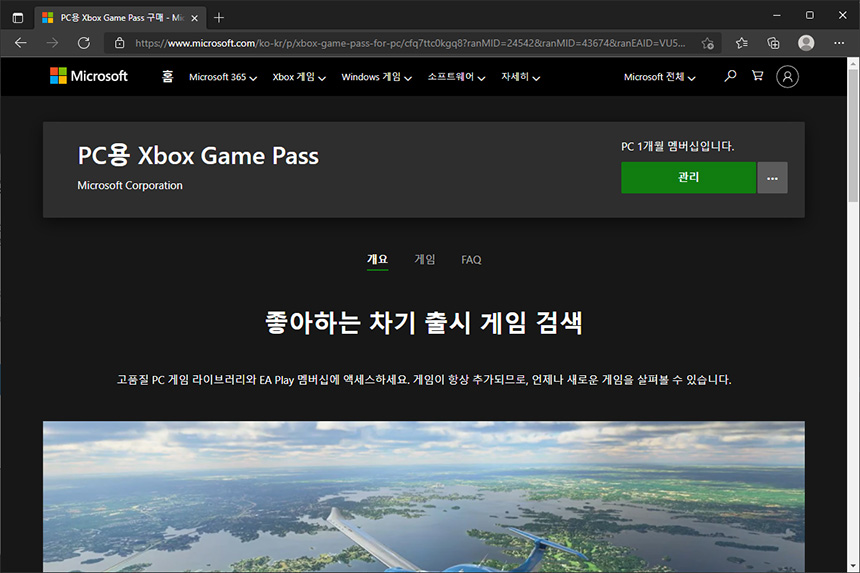860x573 pixels.
Task: Click the 좋아하는 차기 출시 게임 검색 heading
Action: click(423, 322)
